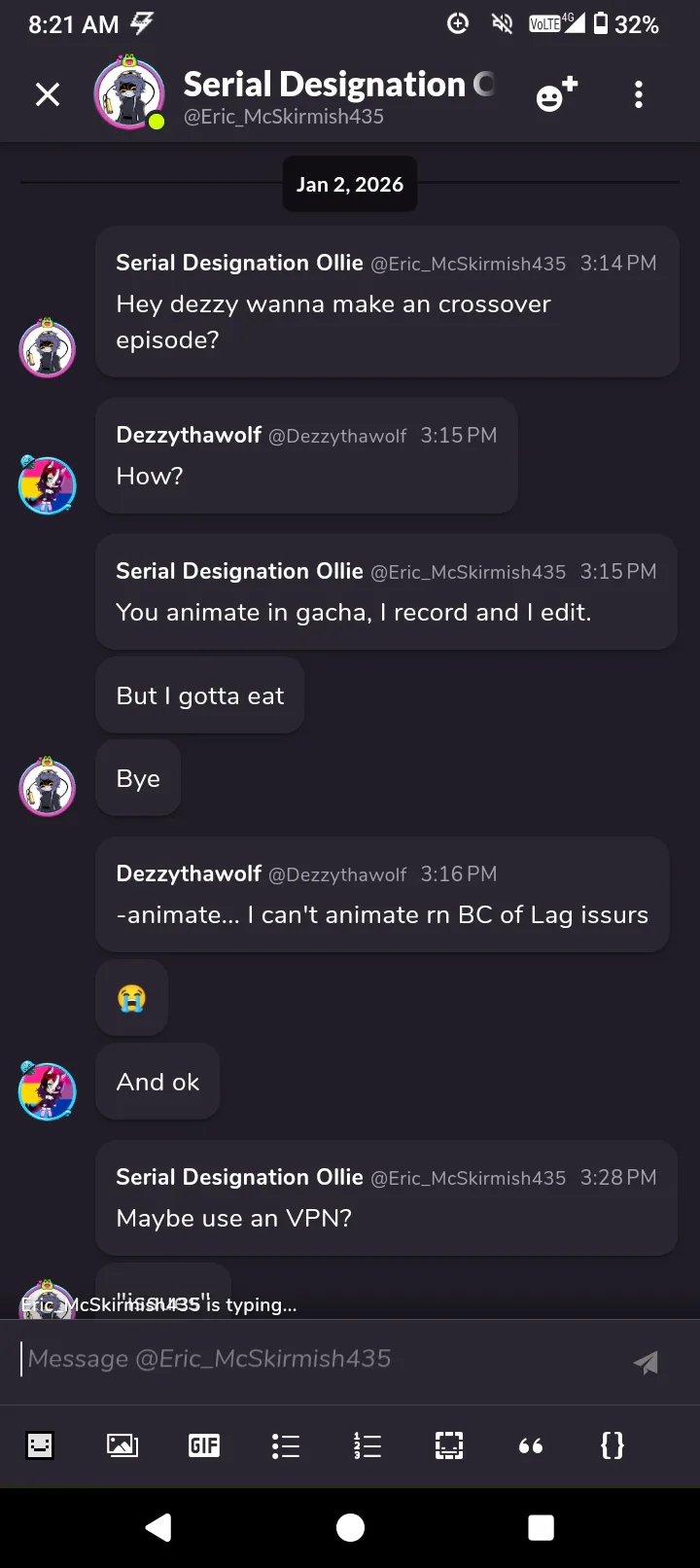This screenshot has height=1568, width=700.
Task: Tap Dezzythawolf's avatar beside "How?" message
Action: (48, 485)
